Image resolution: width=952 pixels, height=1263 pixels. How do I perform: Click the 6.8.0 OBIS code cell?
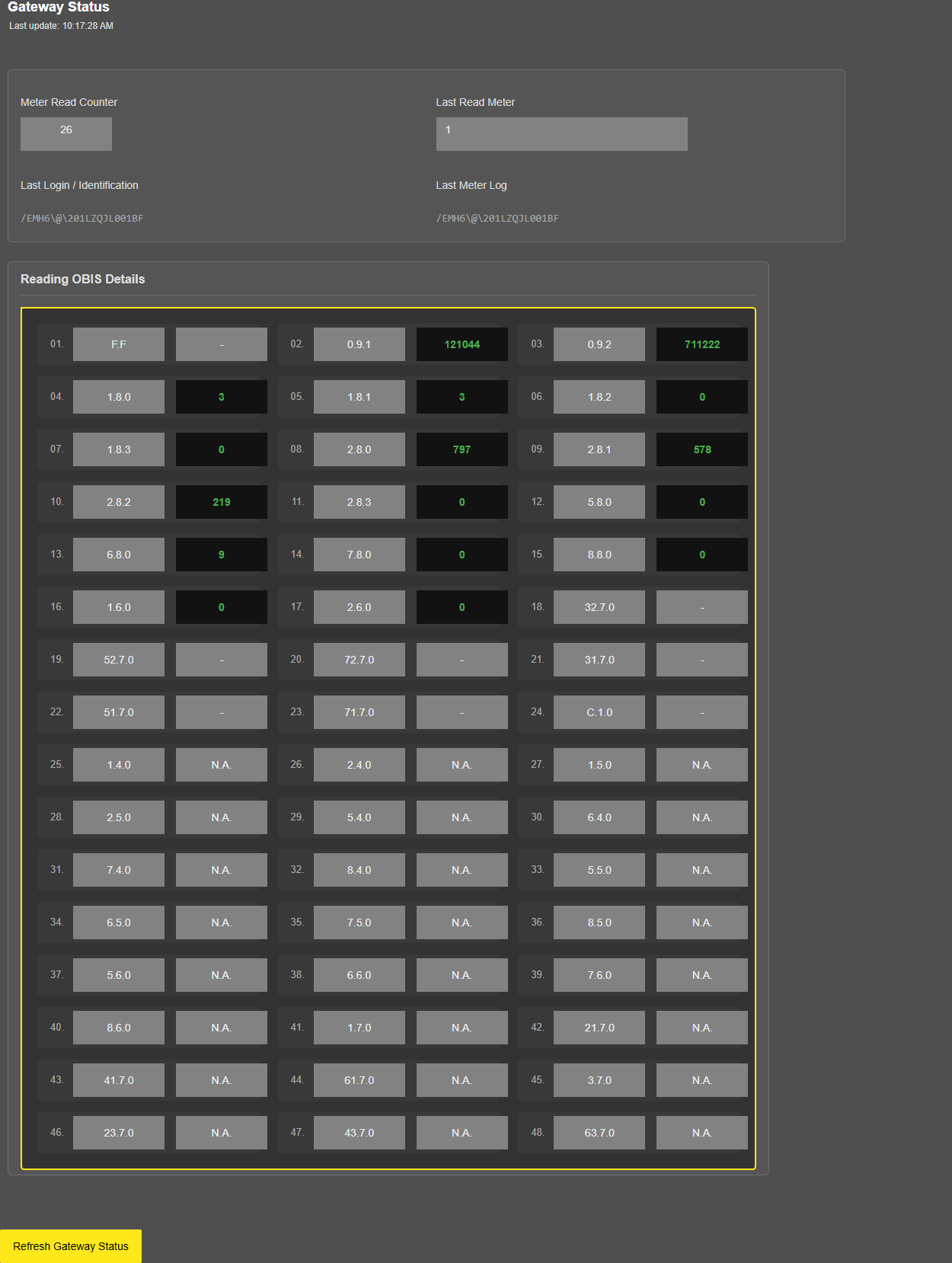tap(119, 555)
